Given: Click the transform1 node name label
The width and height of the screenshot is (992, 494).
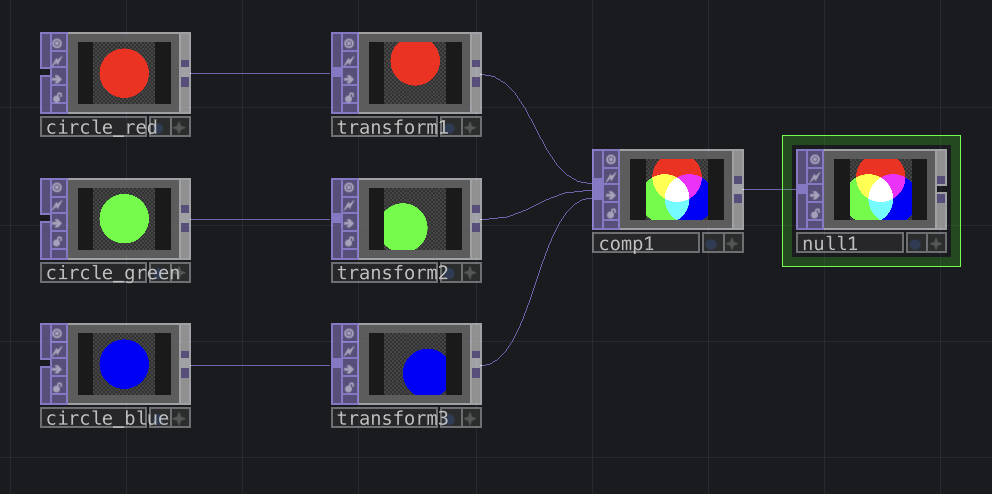Looking at the screenshot, I should pos(392,127).
